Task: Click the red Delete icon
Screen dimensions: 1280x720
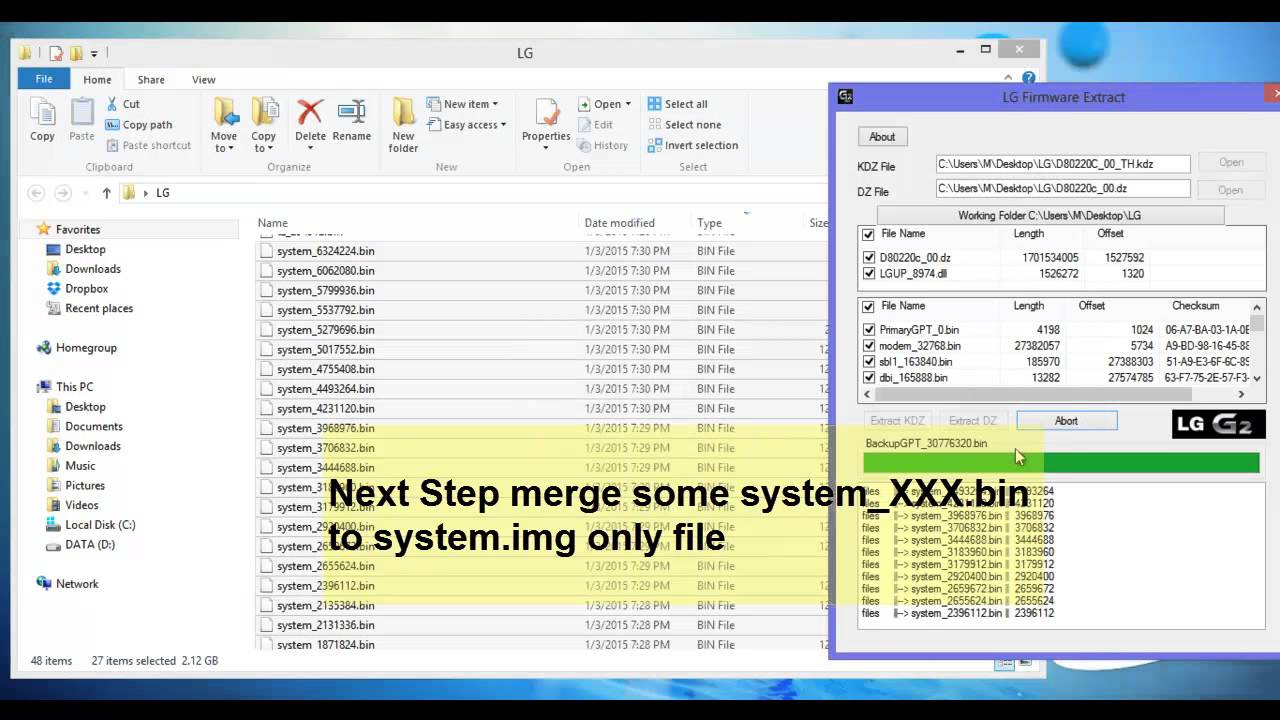Action: tap(310, 111)
